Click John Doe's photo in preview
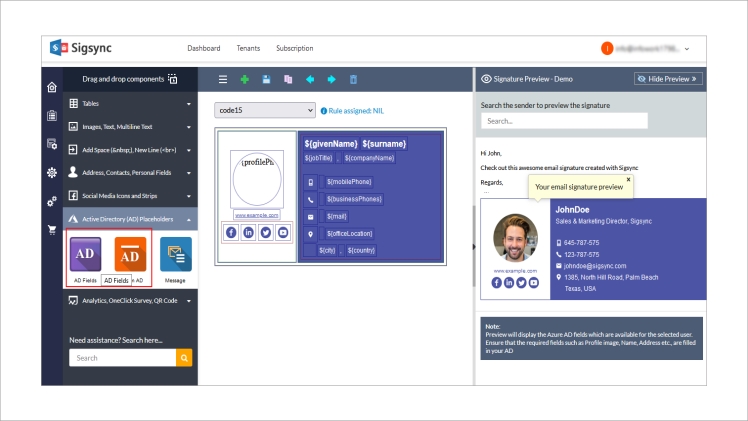This screenshot has width=748, height=421. [x=515, y=237]
